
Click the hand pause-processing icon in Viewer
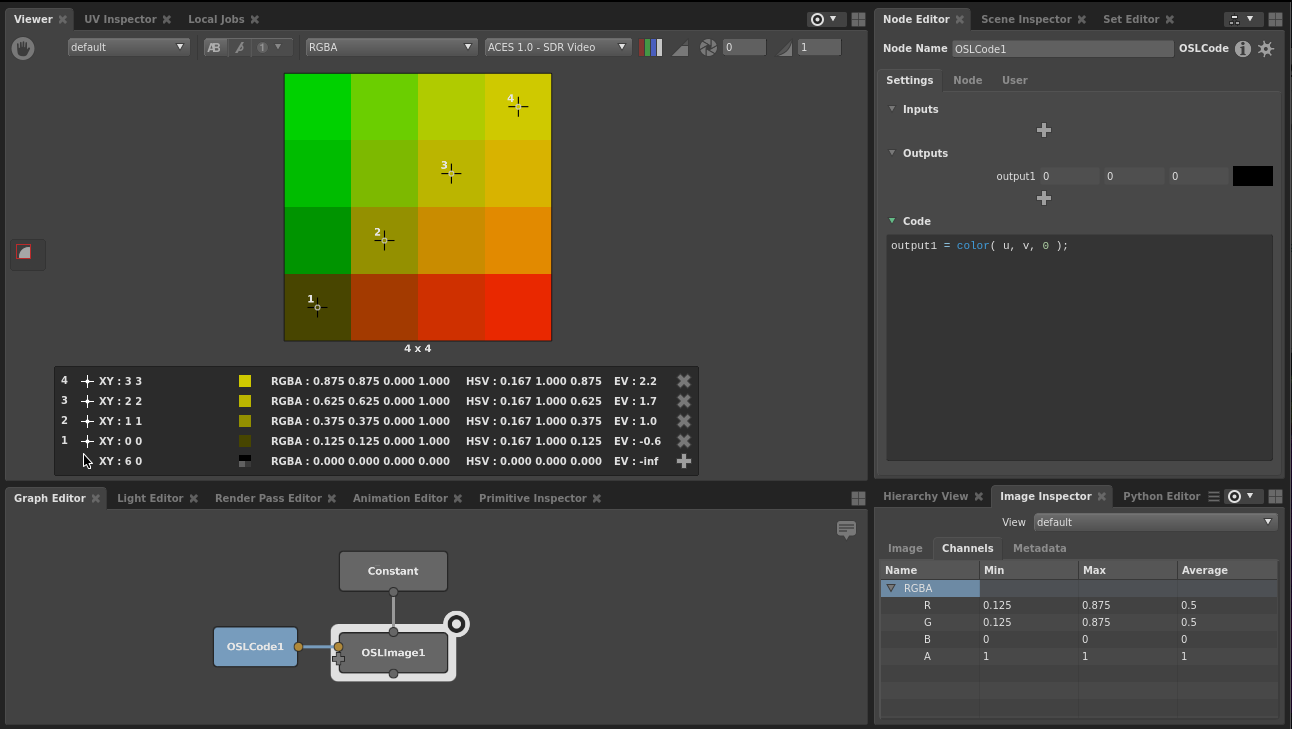tap(23, 48)
